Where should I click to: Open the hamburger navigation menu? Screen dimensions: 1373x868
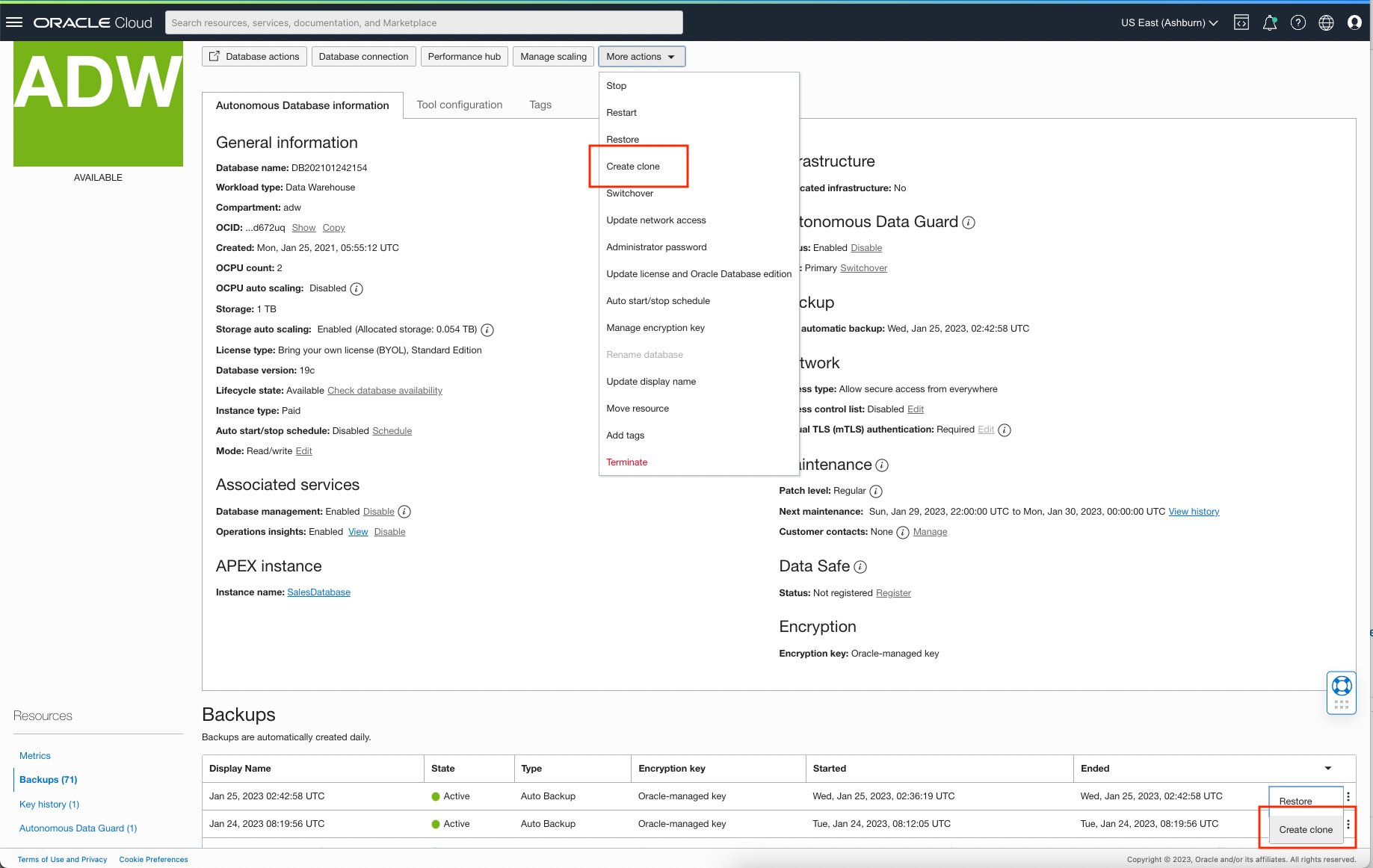tap(14, 22)
